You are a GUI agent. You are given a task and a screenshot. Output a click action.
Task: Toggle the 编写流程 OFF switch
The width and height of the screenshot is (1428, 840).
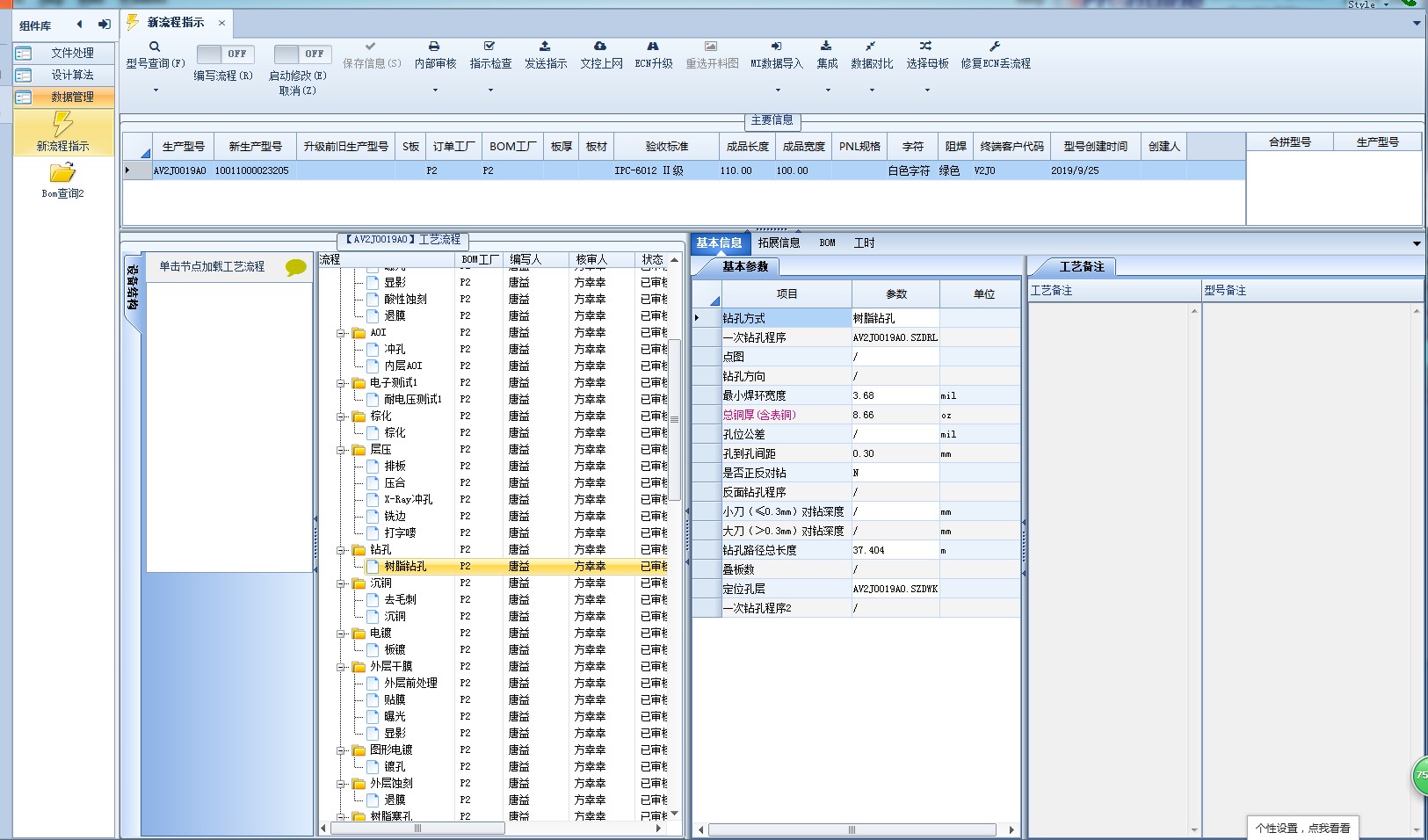point(226,54)
